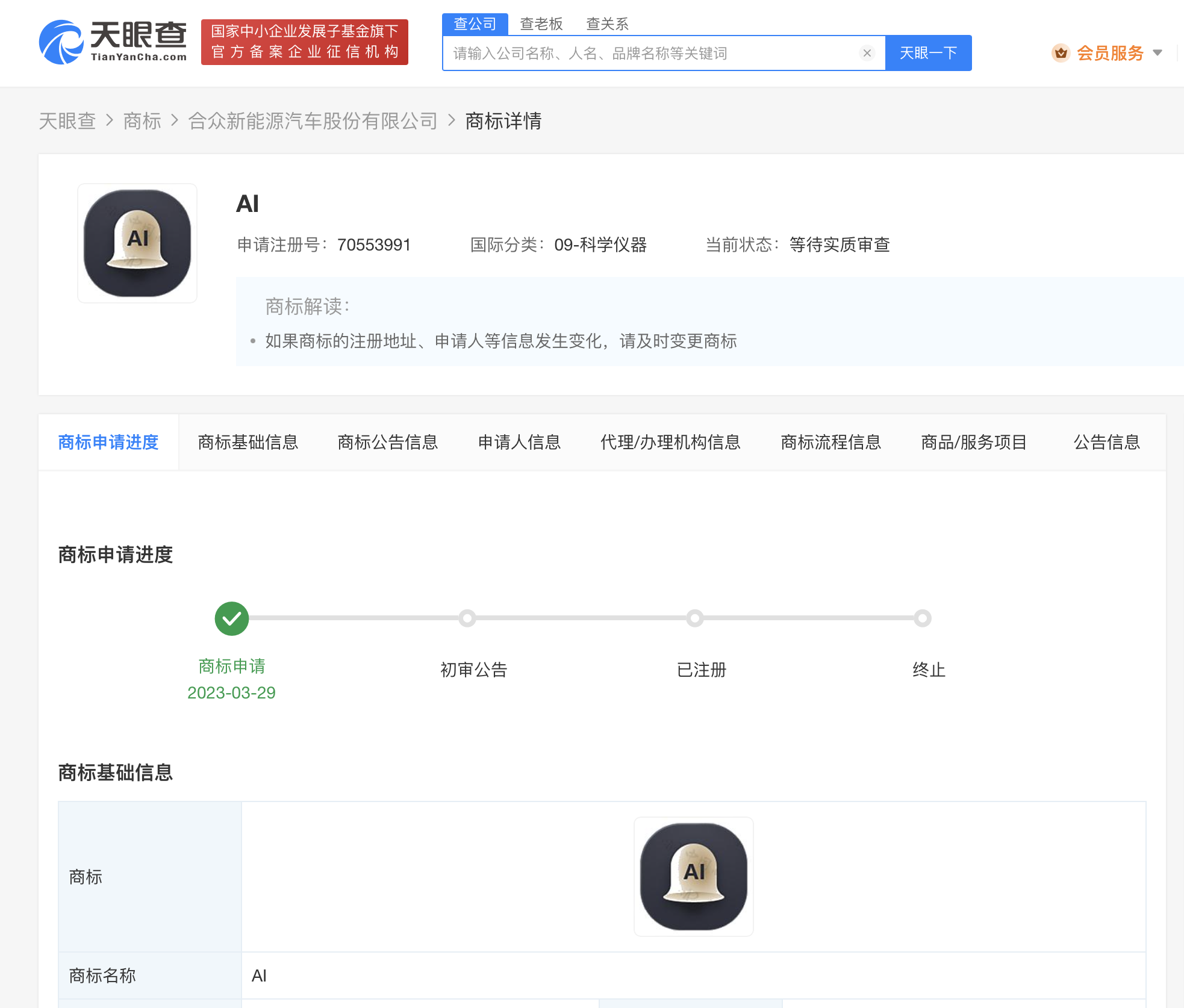Expand the 会员服务 dropdown arrow
1184x1008 pixels.
click(x=1158, y=53)
